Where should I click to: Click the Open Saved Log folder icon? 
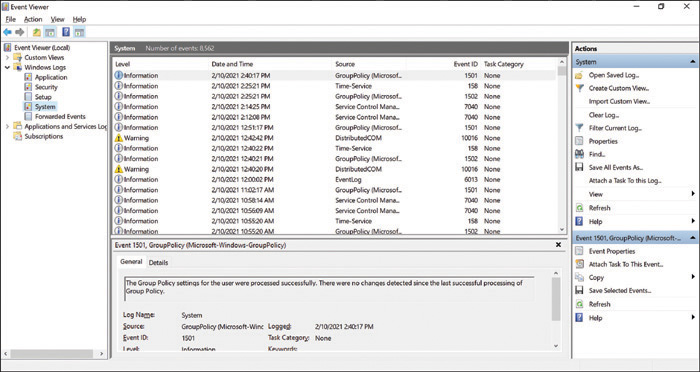tap(579, 75)
